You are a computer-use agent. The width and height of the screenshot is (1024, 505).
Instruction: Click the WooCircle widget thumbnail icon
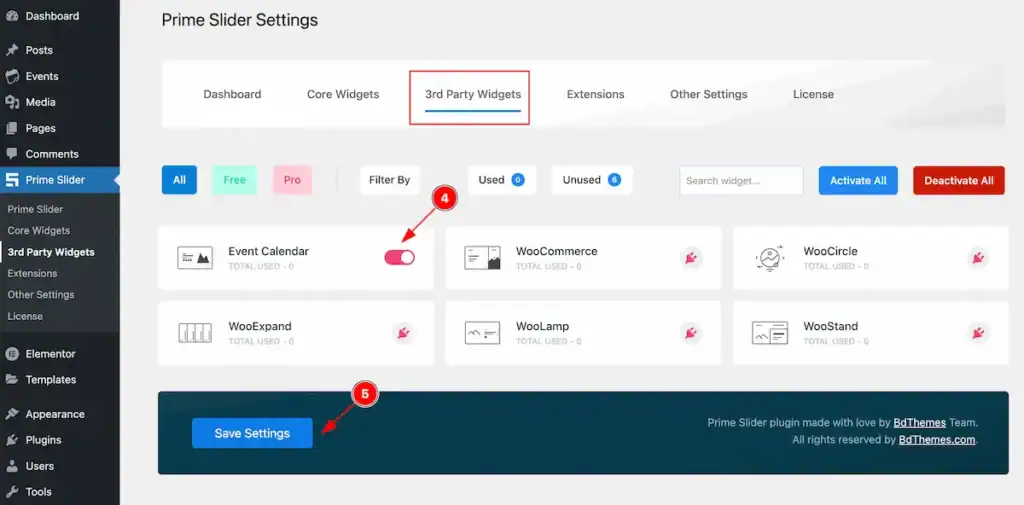[x=769, y=258]
